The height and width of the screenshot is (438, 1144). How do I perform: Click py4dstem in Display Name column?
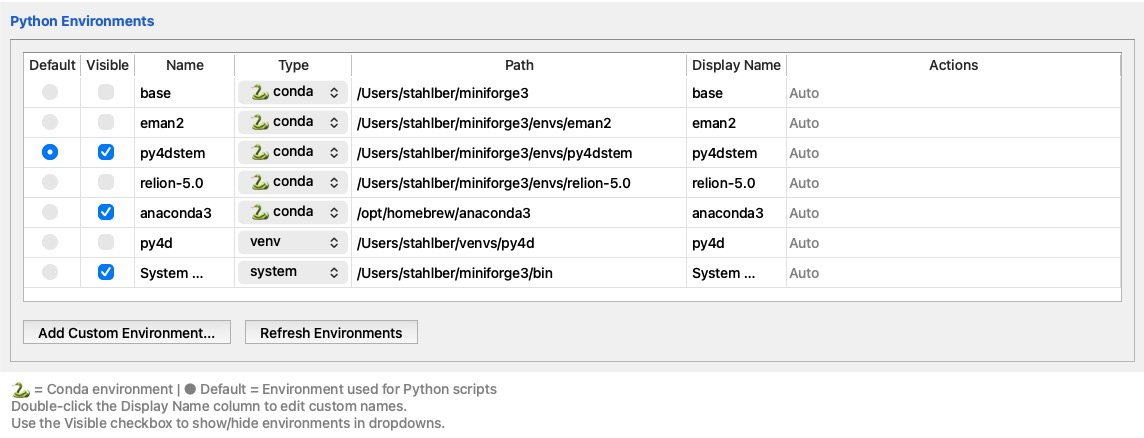pyautogui.click(x=724, y=153)
